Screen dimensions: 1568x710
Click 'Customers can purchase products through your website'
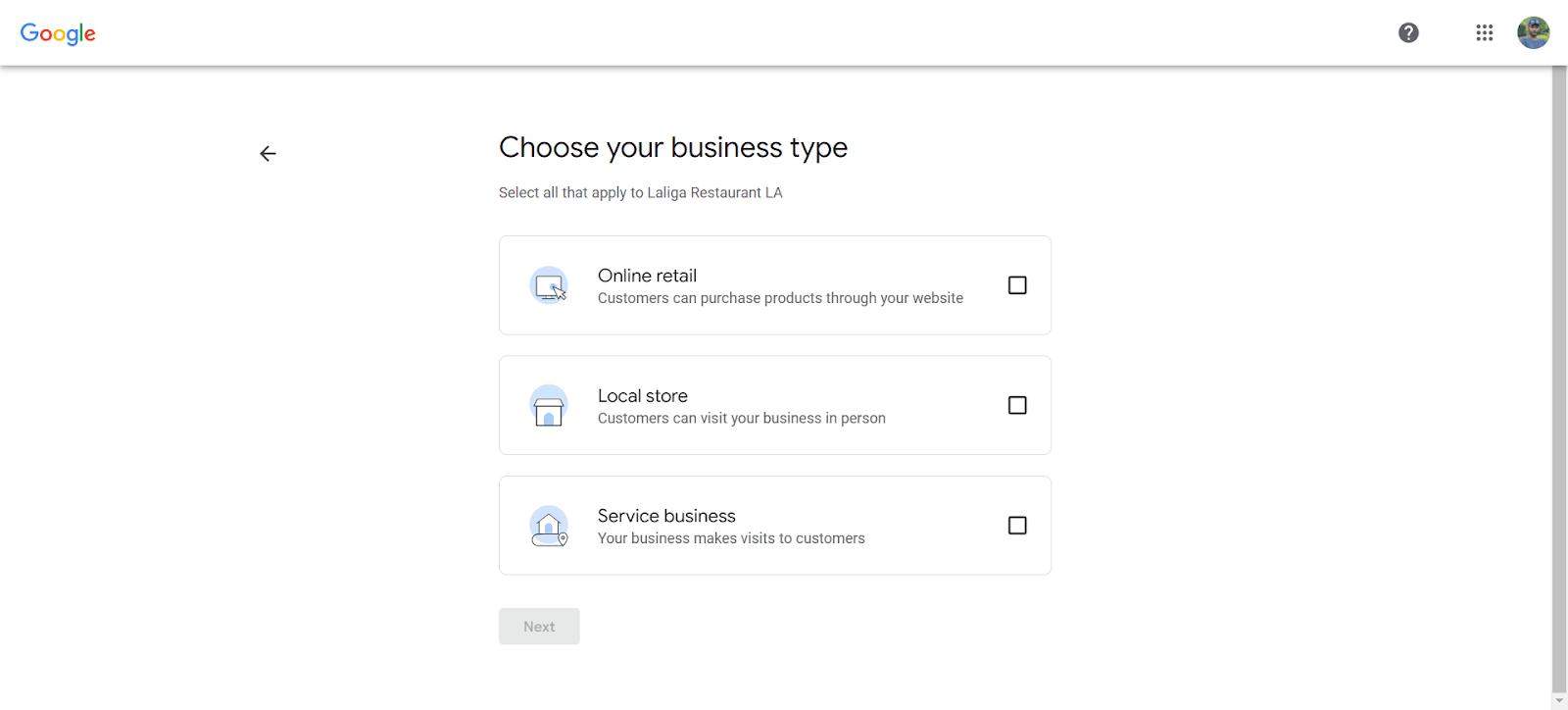(780, 298)
